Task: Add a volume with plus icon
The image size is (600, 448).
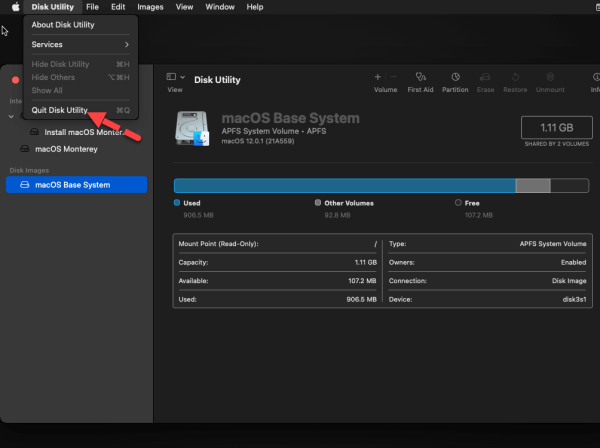Action: 377,77
